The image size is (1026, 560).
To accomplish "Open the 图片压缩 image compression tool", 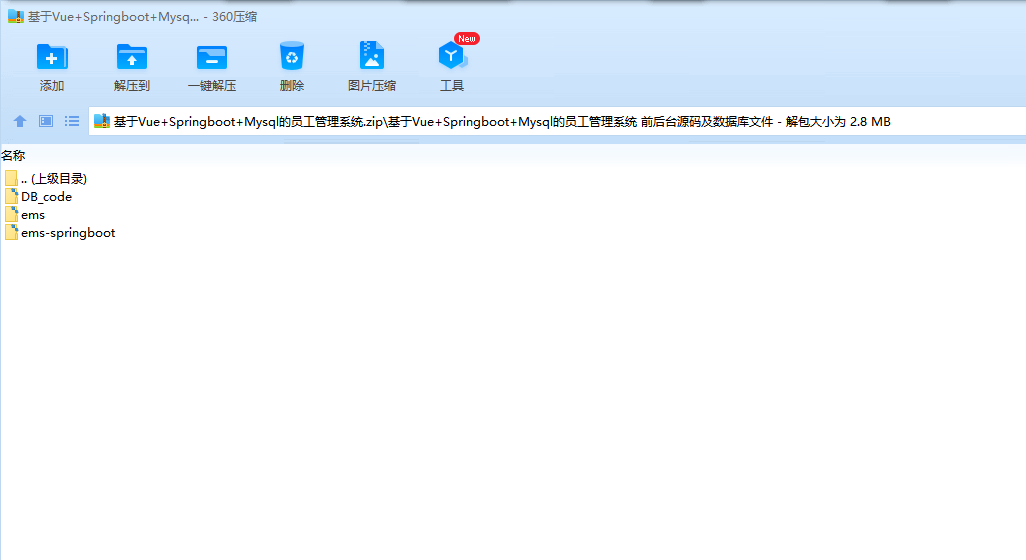I will point(372,56).
